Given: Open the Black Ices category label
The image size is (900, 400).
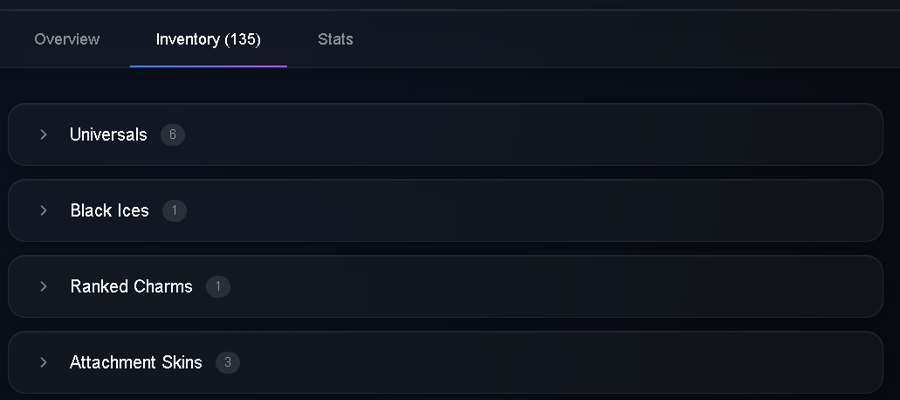Looking at the screenshot, I should (x=110, y=210).
